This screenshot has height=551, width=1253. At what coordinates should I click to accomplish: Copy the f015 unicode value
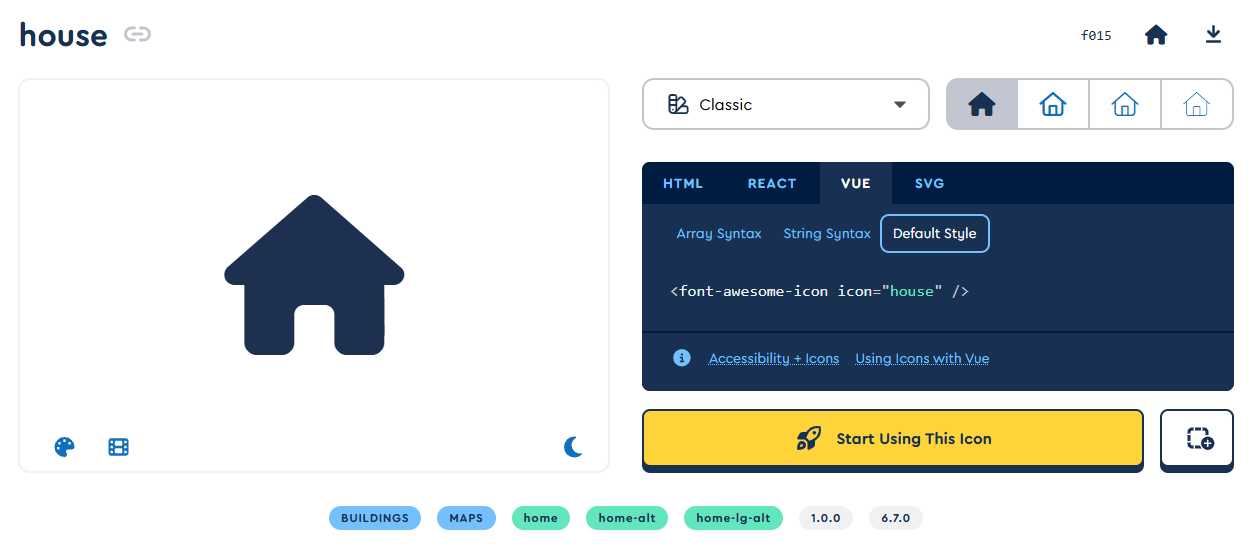[1096, 35]
